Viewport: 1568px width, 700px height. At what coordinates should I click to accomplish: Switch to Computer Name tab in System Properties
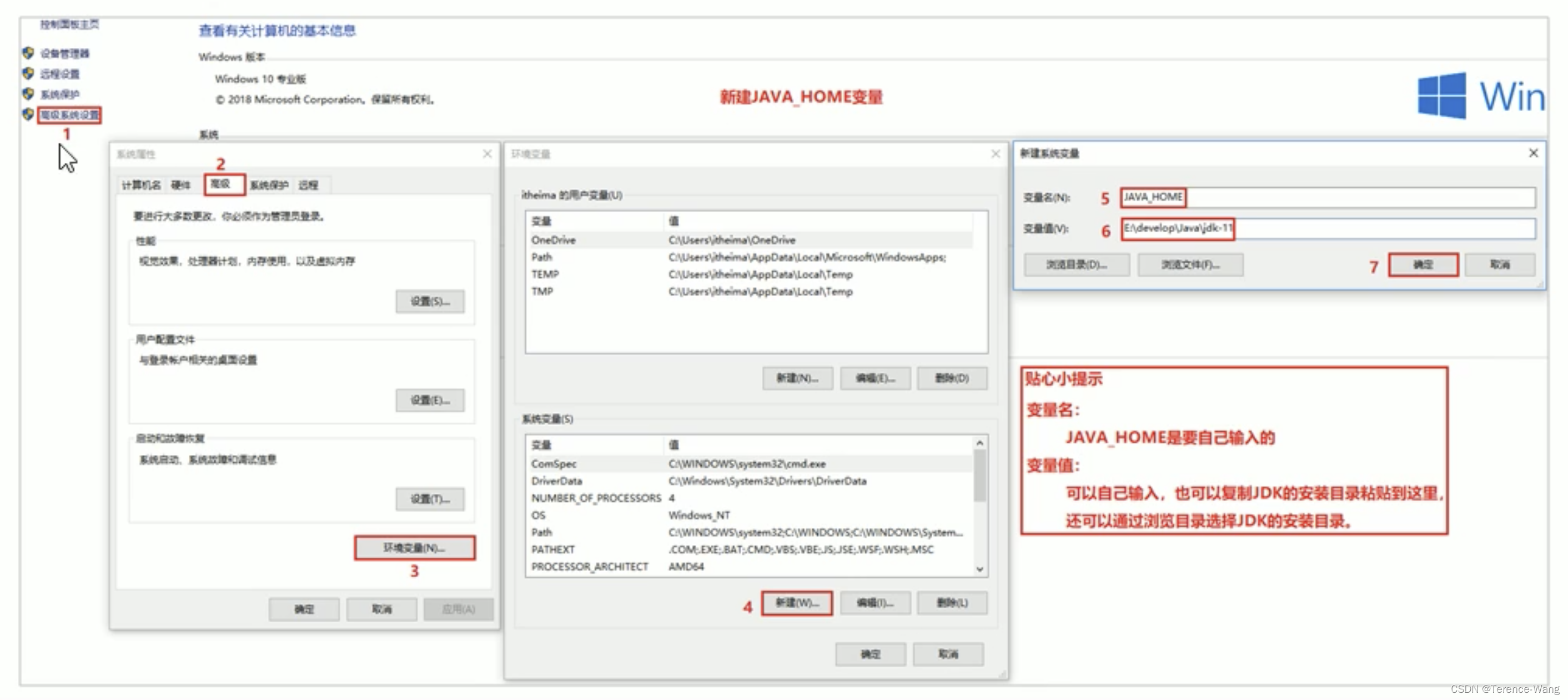click(x=141, y=184)
